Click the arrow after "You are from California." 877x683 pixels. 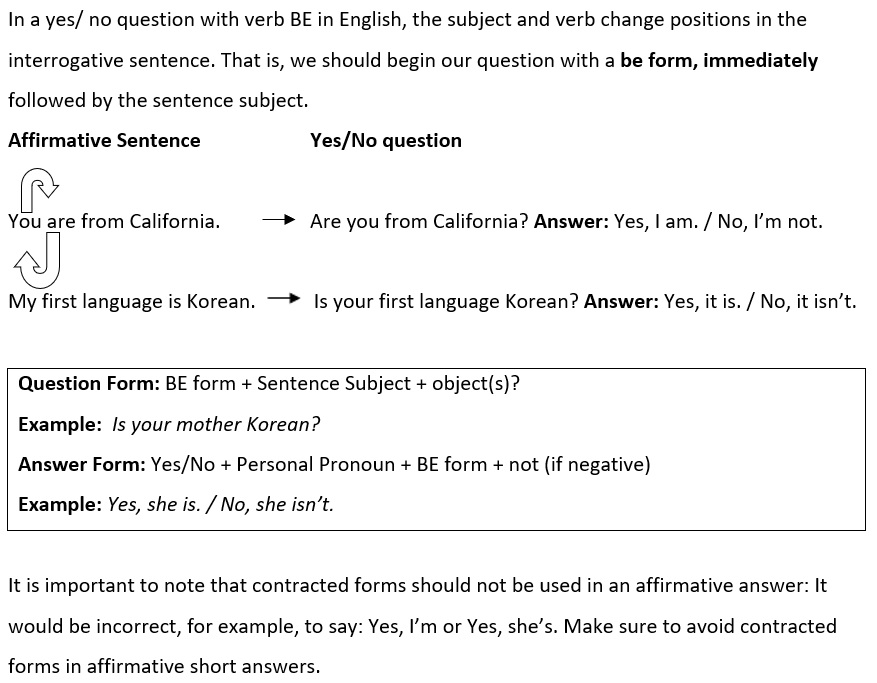(x=279, y=220)
